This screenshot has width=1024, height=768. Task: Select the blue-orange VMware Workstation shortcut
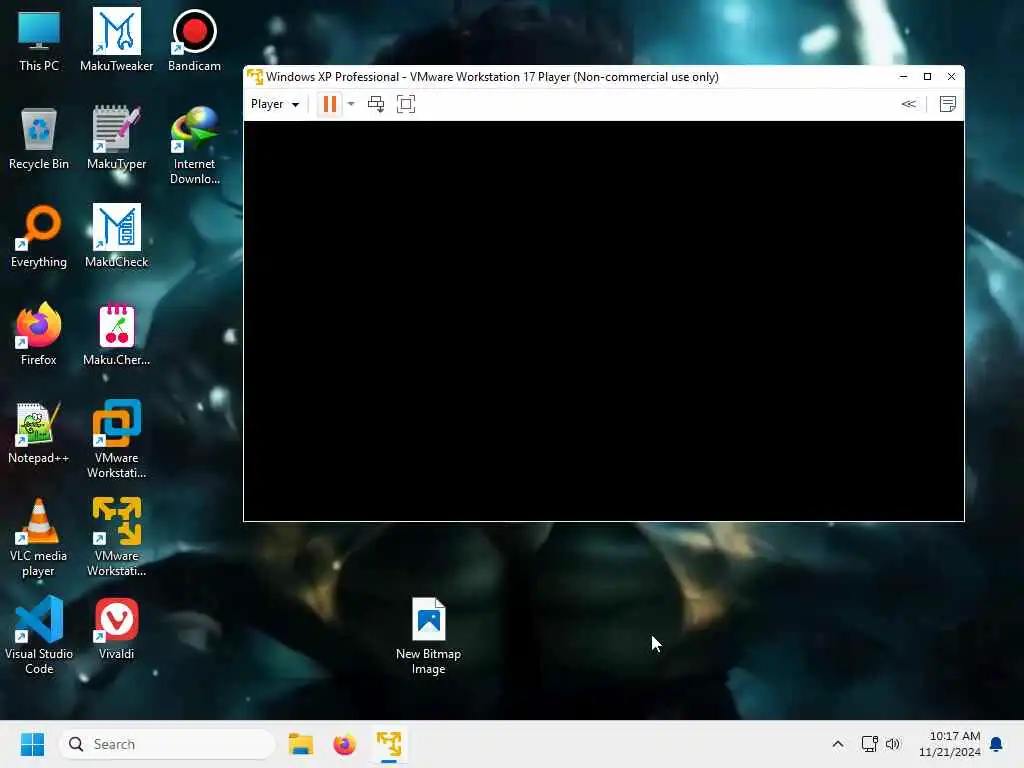pos(116,440)
